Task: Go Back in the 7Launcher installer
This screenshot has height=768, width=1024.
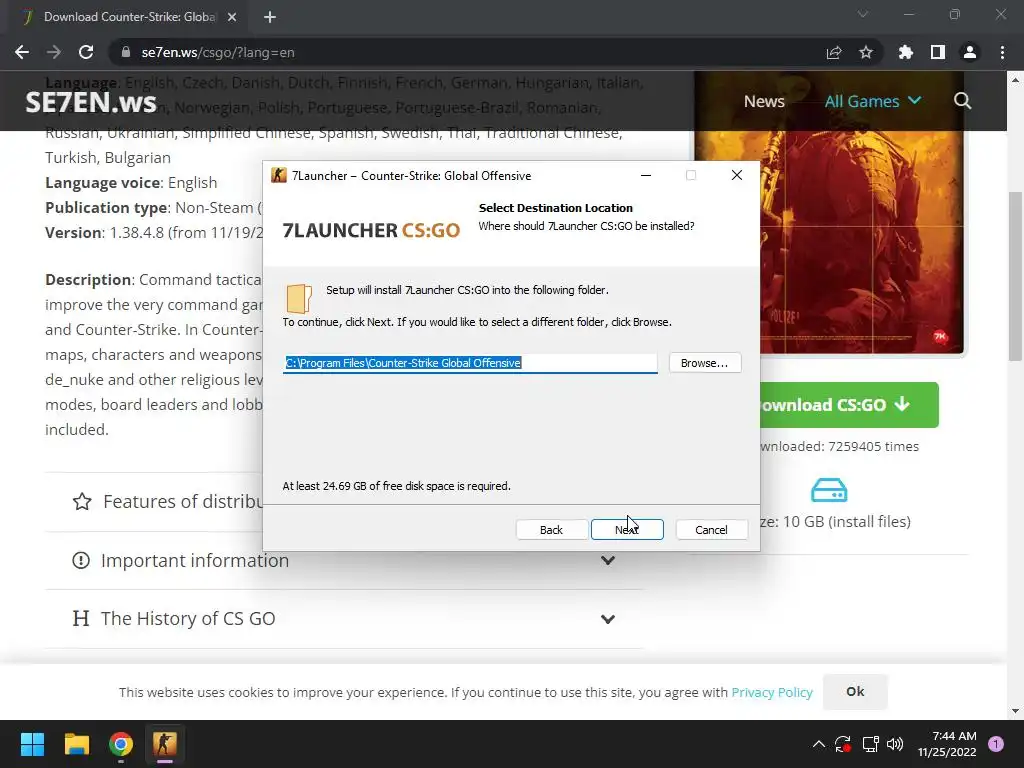Action: (551, 530)
